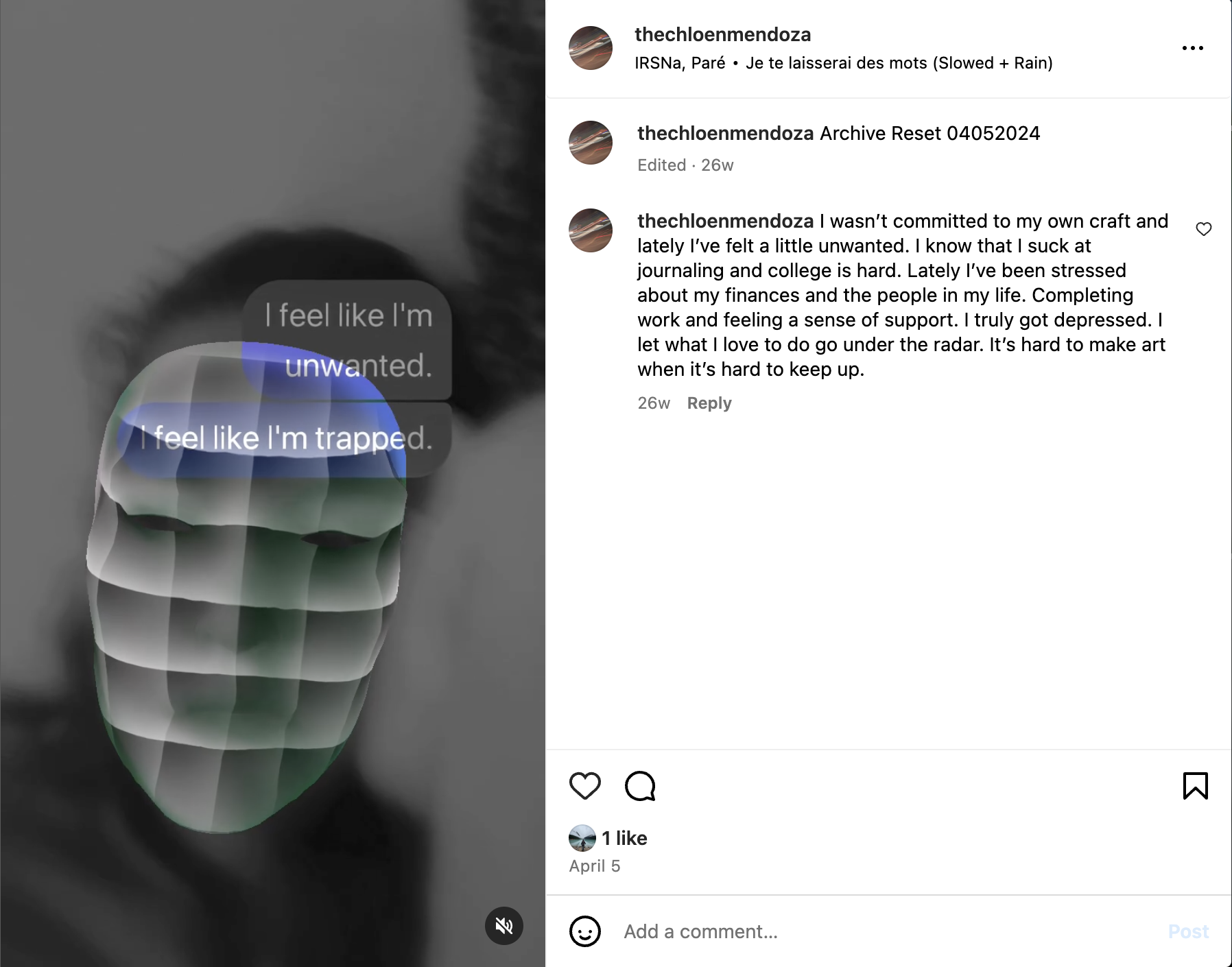
Task: Click the video with the masked face
Action: [272, 484]
